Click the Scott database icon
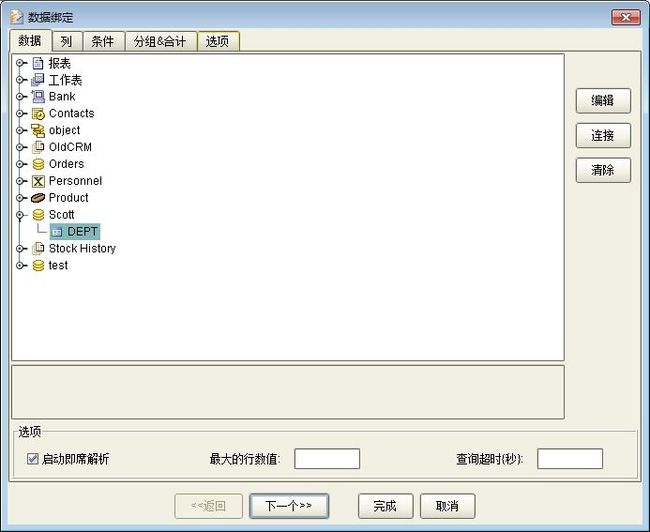 click(38, 215)
